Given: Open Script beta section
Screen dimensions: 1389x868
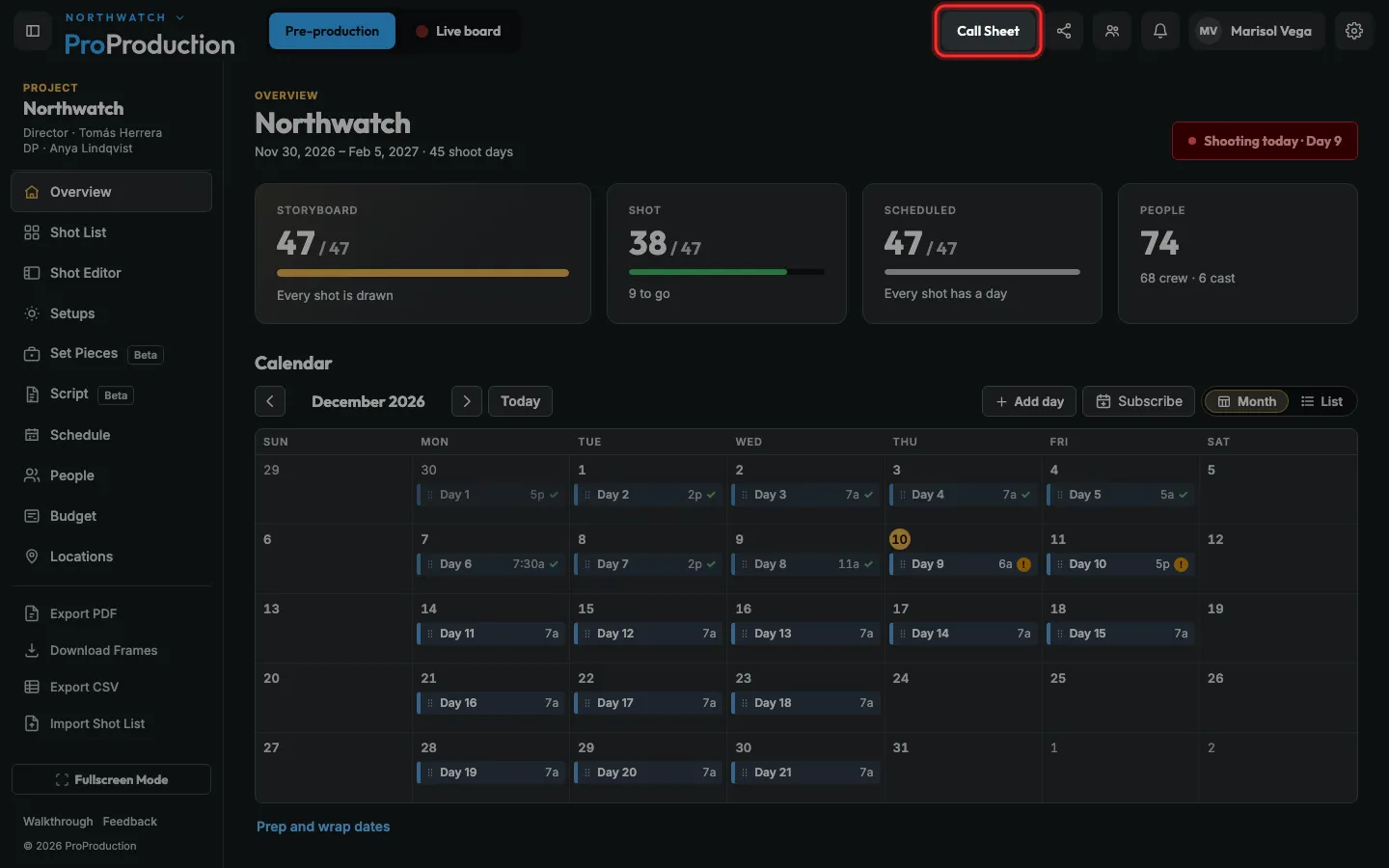Looking at the screenshot, I should pos(111,394).
